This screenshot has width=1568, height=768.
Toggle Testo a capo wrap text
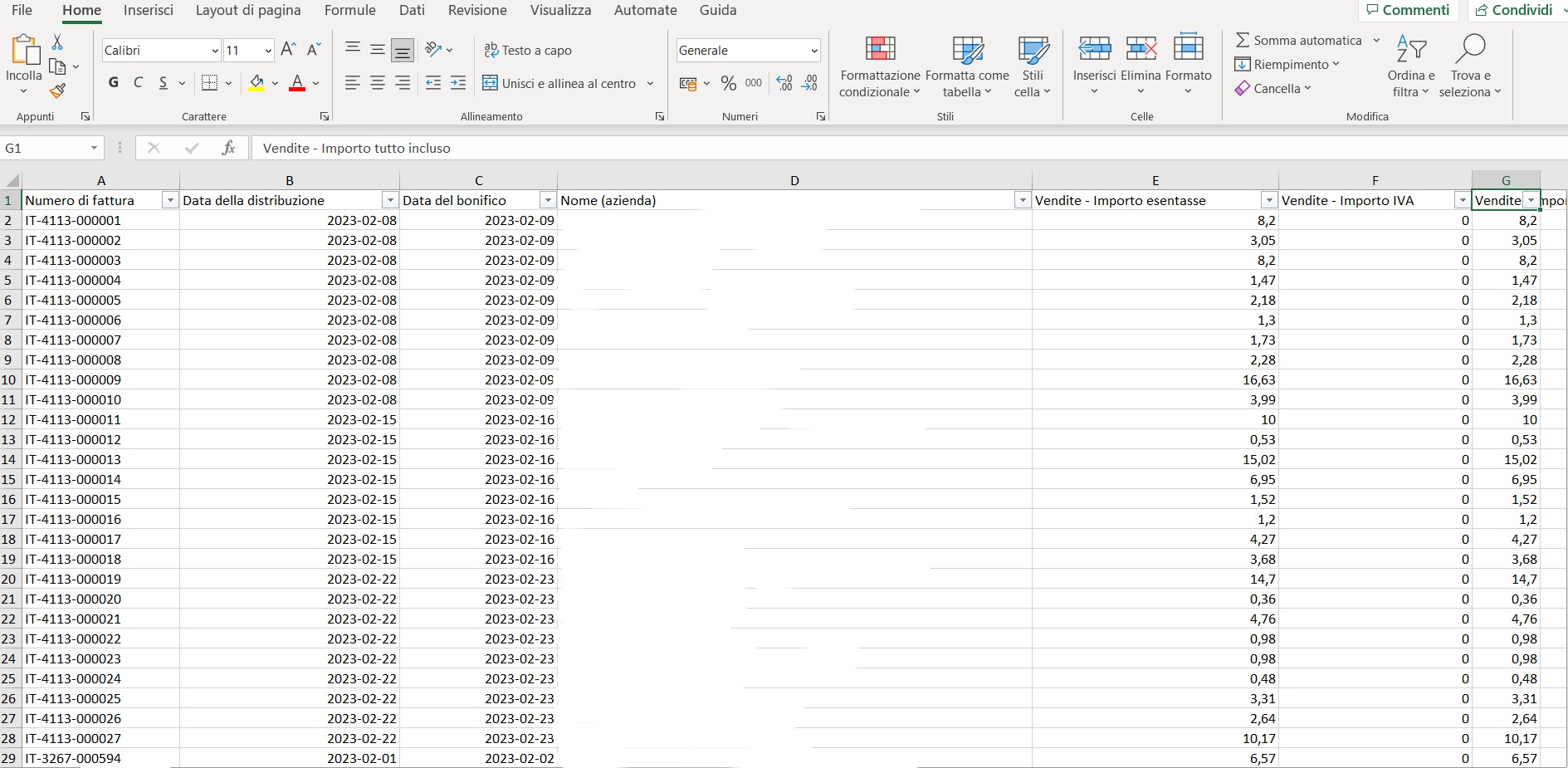pos(528,50)
